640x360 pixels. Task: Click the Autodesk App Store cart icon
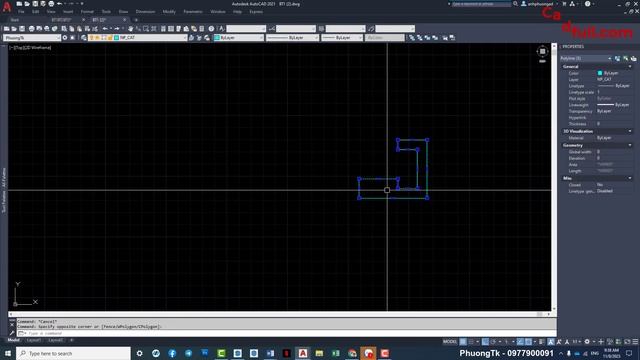pyautogui.click(x=564, y=4)
